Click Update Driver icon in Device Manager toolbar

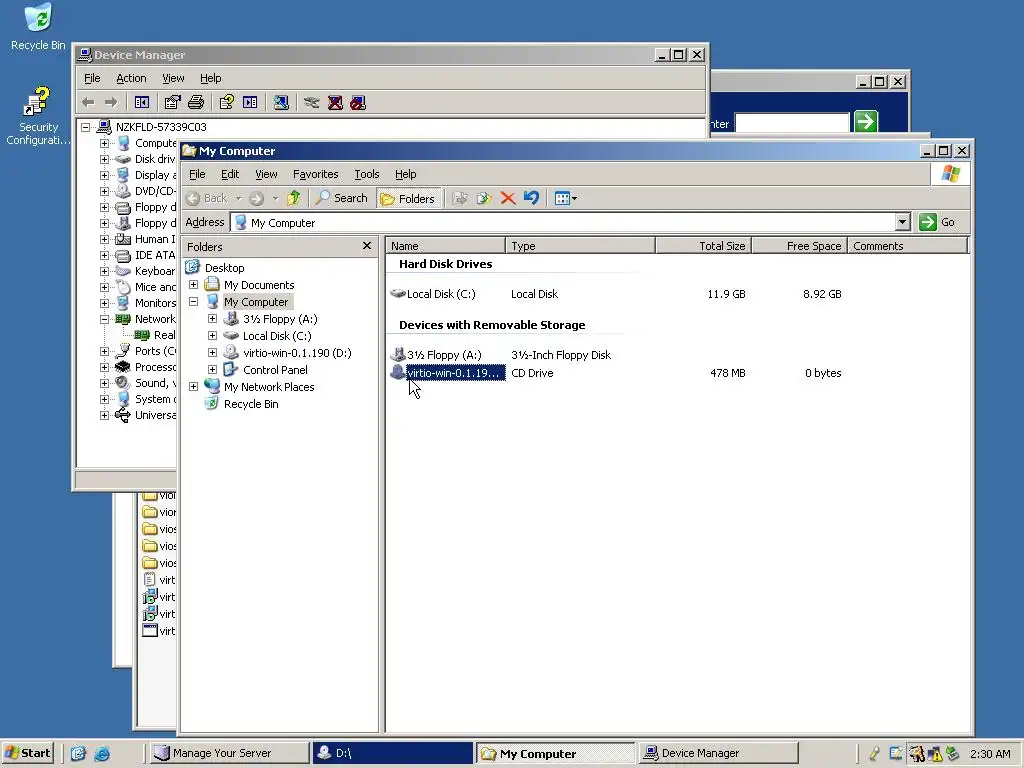pyautogui.click(x=312, y=103)
